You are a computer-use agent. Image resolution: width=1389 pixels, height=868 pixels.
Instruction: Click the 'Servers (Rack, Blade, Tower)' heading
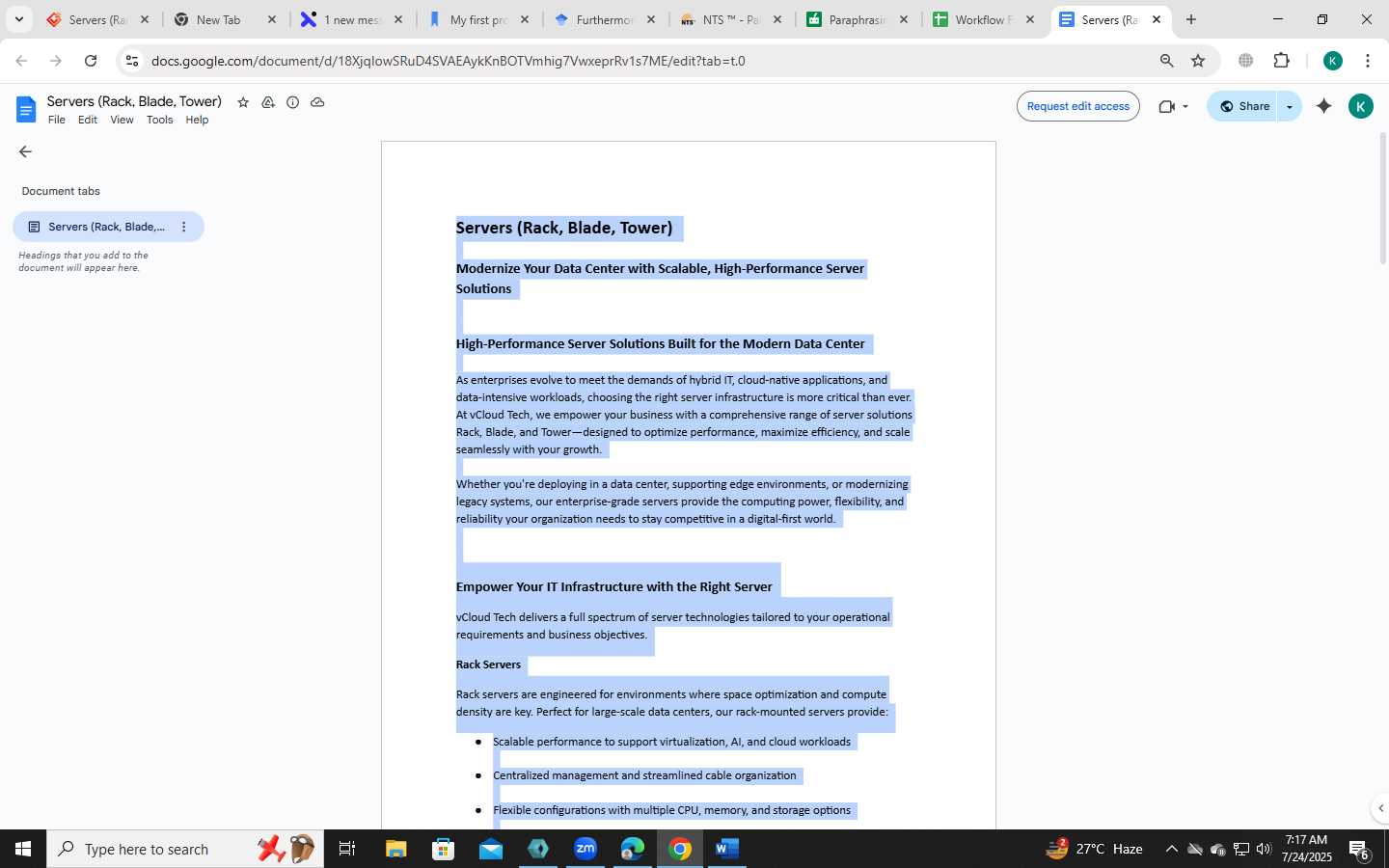point(564,228)
